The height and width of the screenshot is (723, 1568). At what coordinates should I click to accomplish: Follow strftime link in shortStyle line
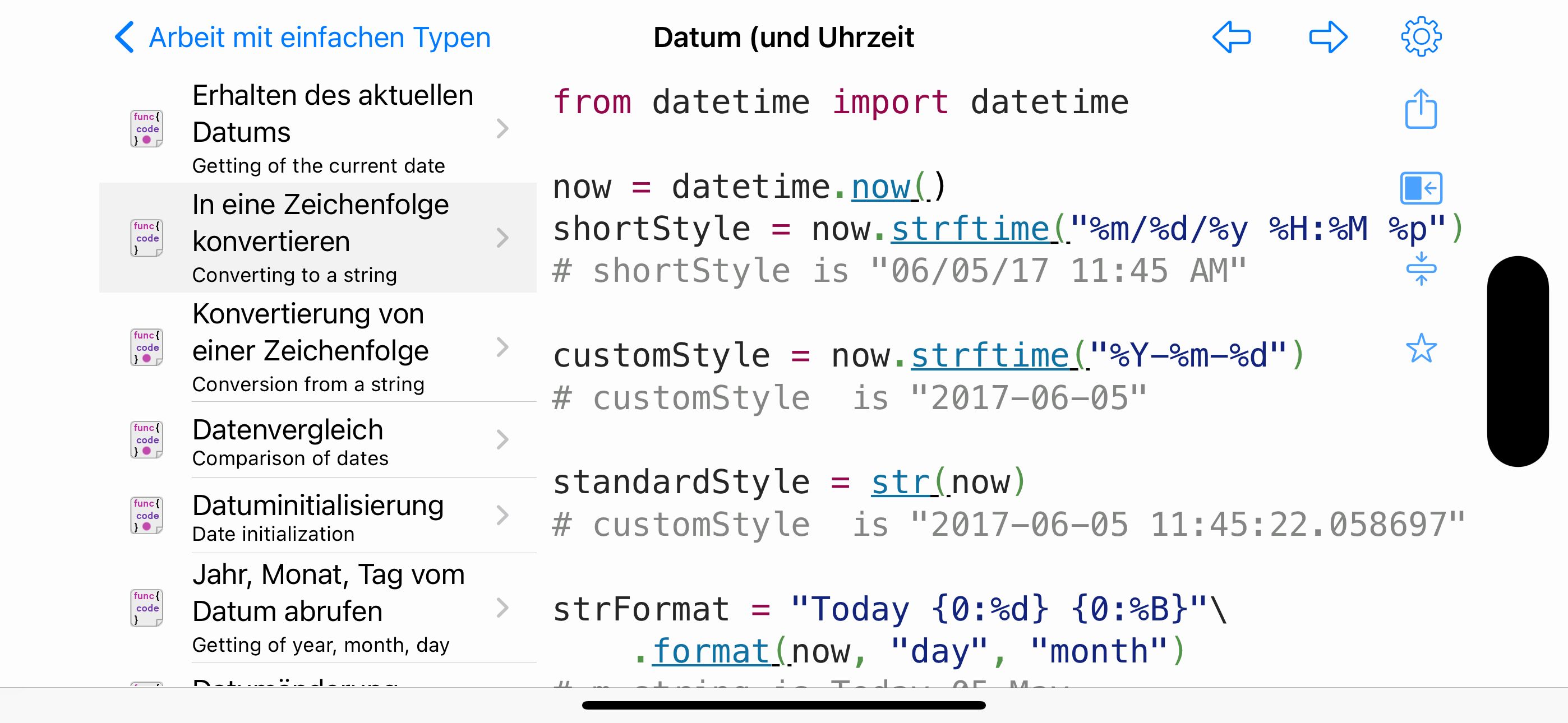tap(980, 229)
